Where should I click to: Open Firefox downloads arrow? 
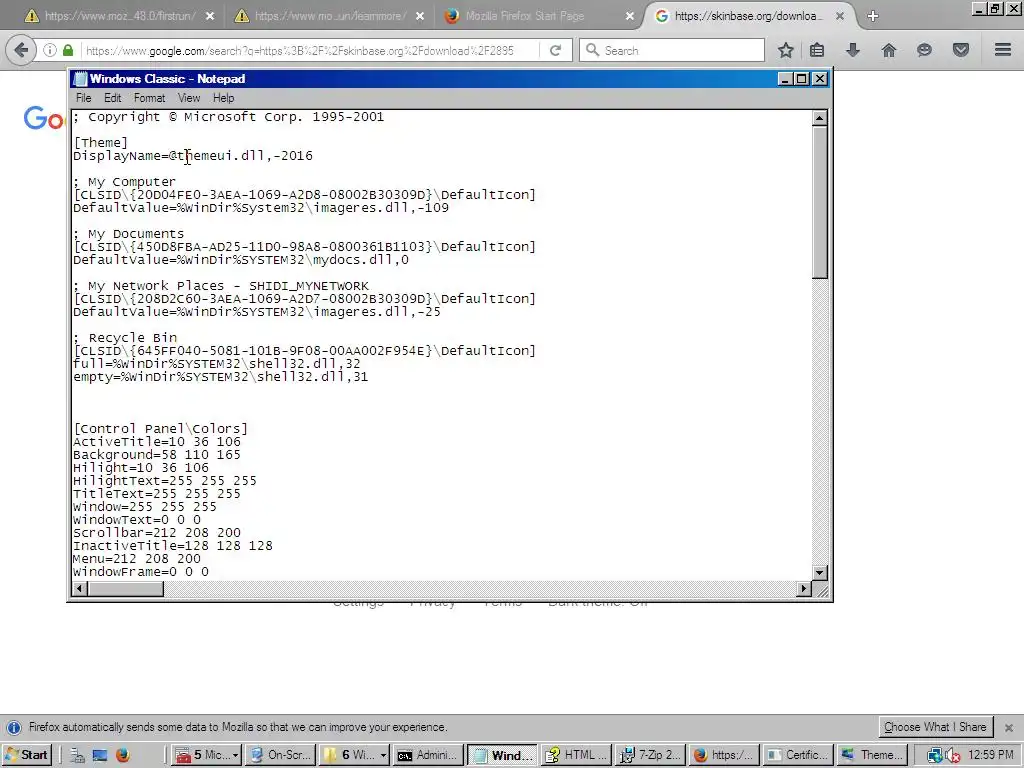[x=853, y=50]
